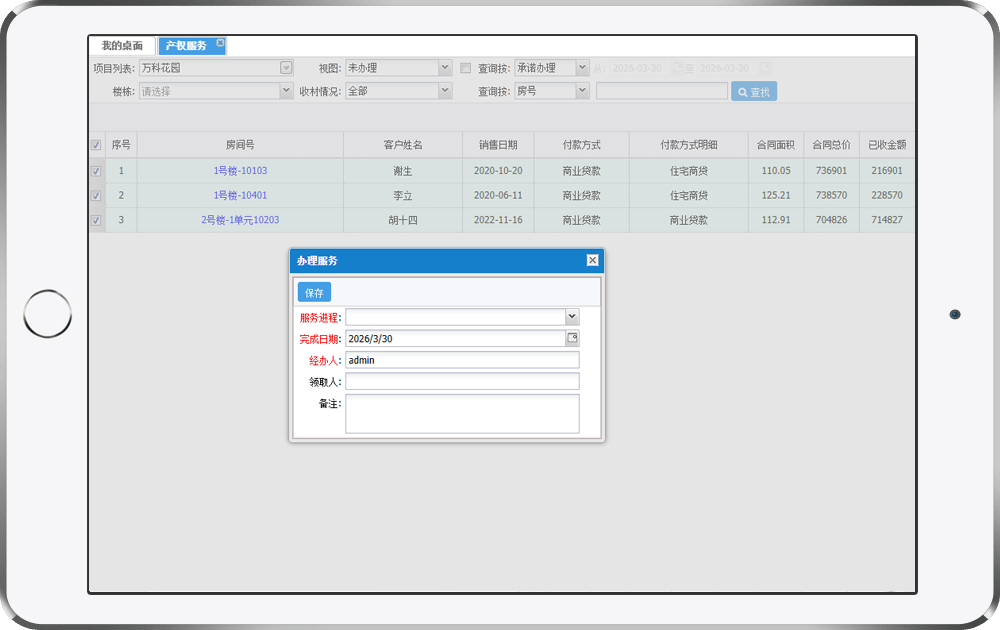Close the 办理服务 dialog

pos(592,260)
